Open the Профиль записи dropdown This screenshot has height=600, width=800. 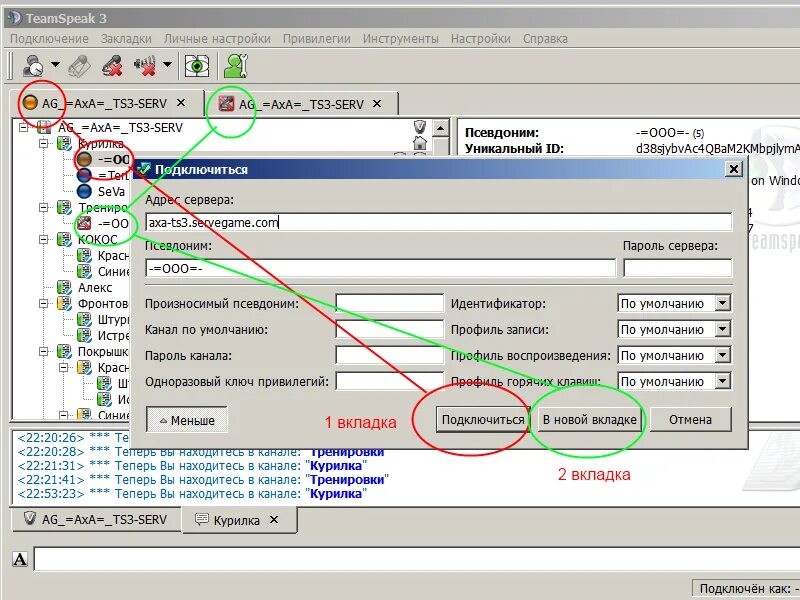(674, 329)
